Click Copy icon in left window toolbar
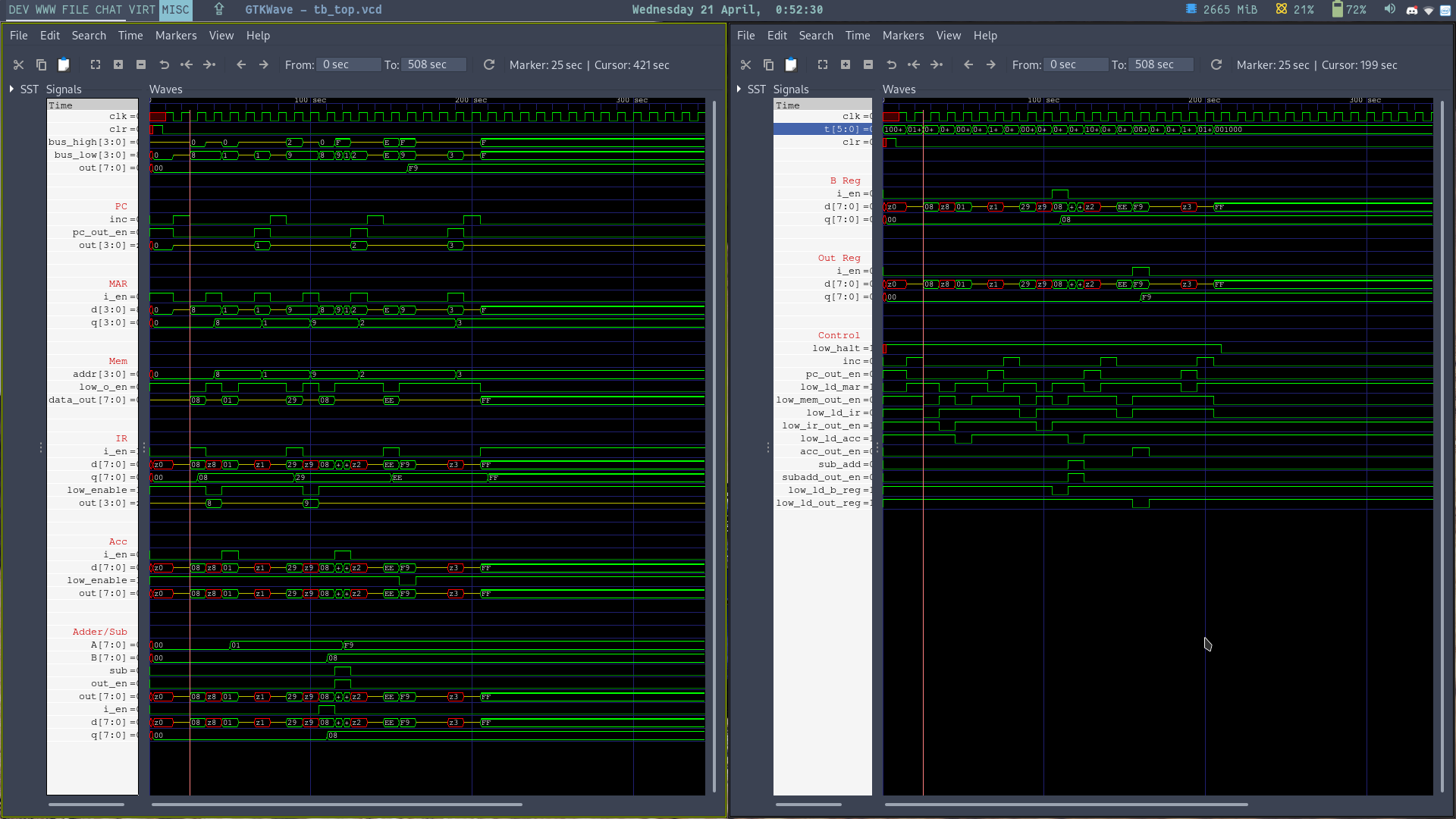The height and width of the screenshot is (819, 1456). tap(41, 65)
